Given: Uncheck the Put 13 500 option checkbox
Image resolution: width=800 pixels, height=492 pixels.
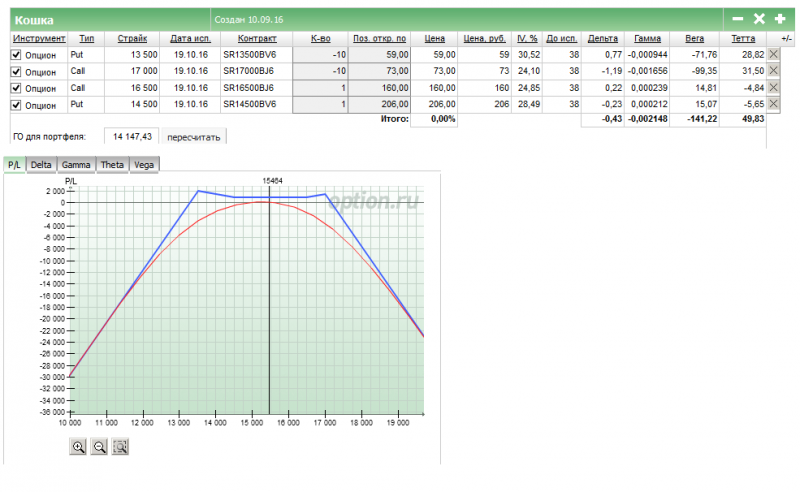Looking at the screenshot, I should pos(16,55).
